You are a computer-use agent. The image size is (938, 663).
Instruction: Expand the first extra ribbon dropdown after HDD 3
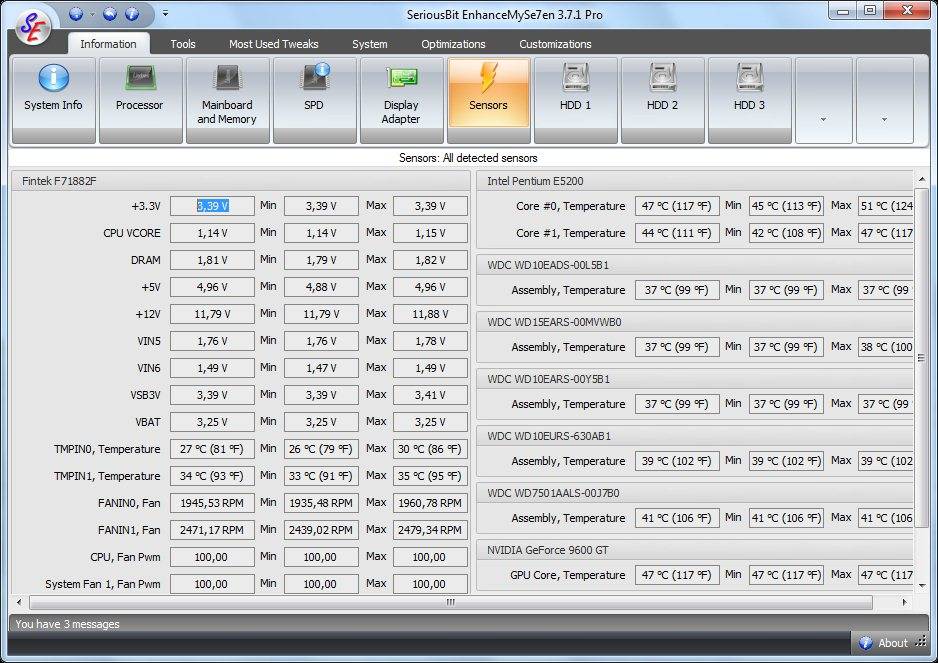pyautogui.click(x=824, y=100)
